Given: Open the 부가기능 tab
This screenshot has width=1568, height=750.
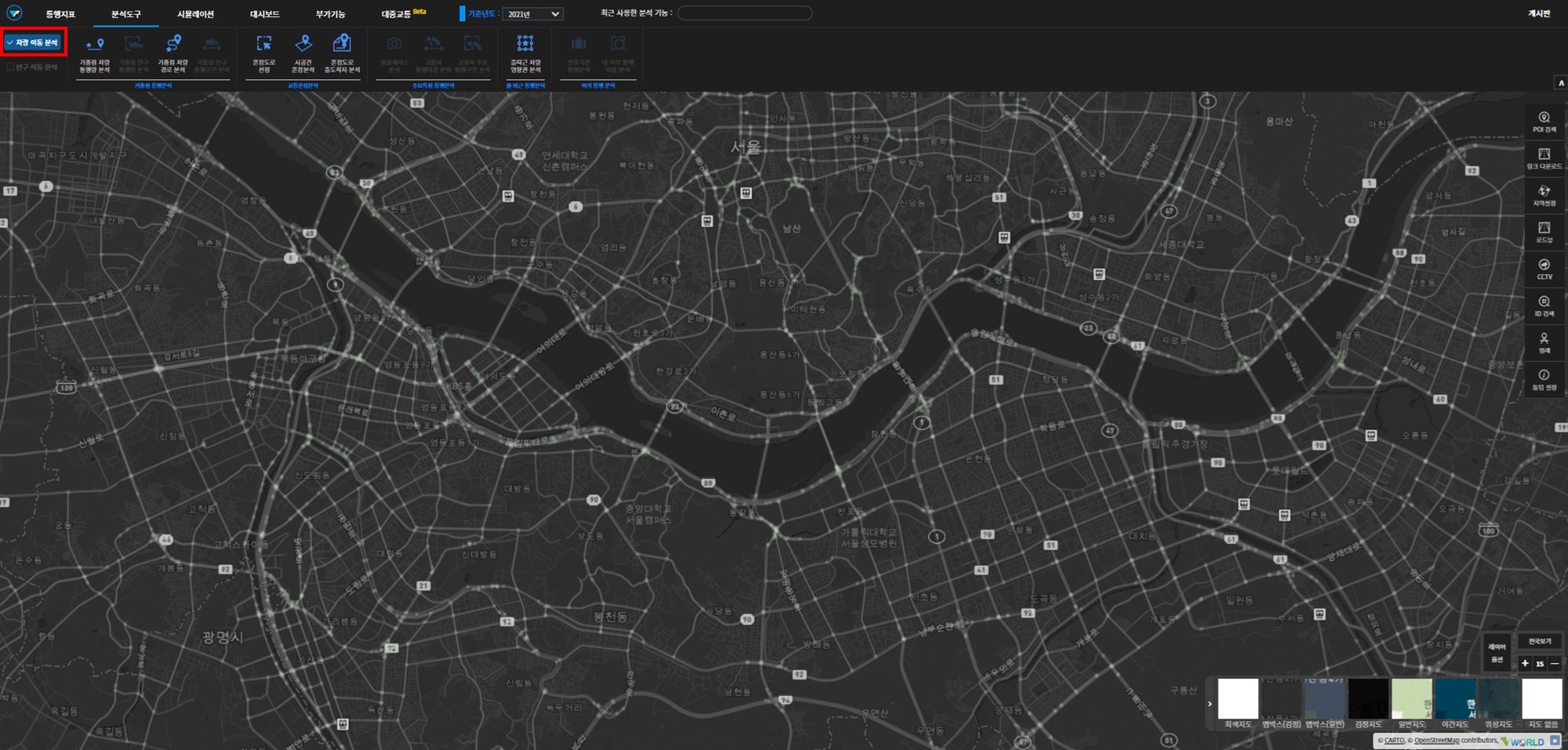Looking at the screenshot, I should (330, 14).
